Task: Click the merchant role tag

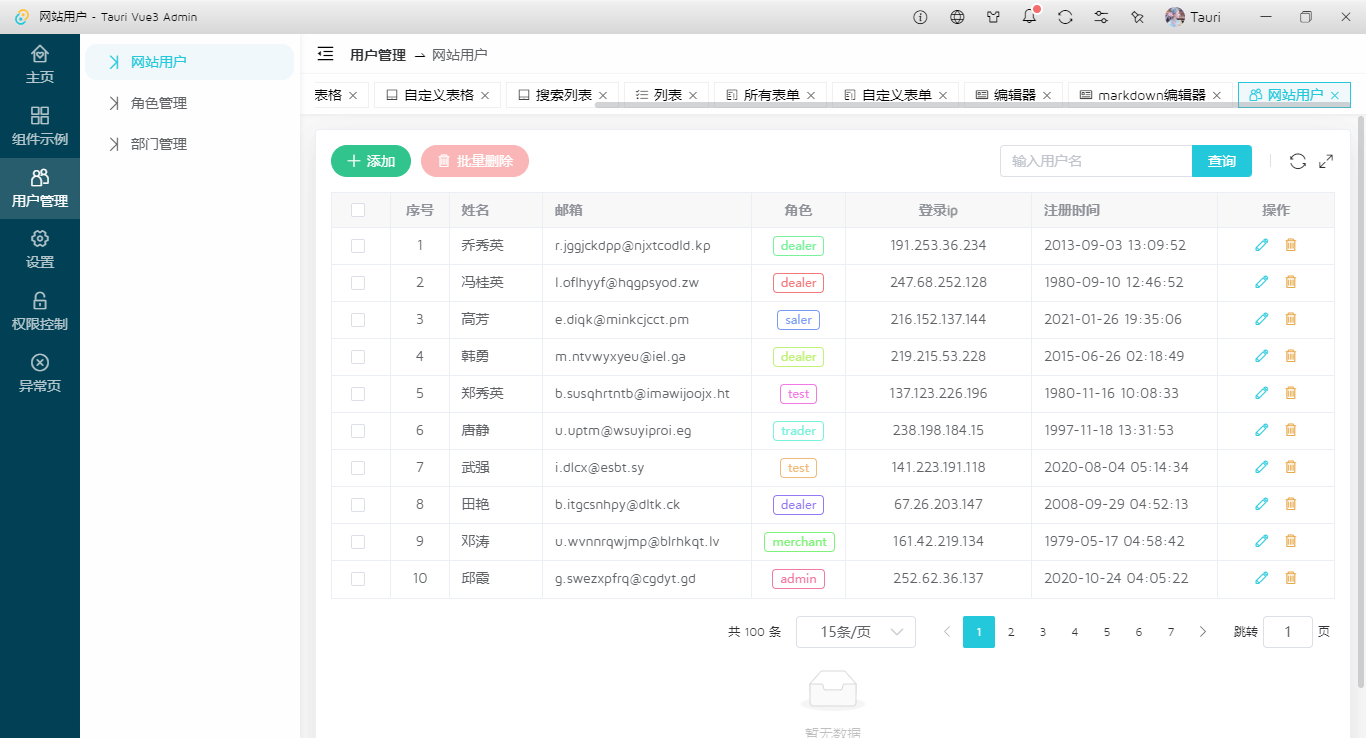Action: (x=799, y=542)
